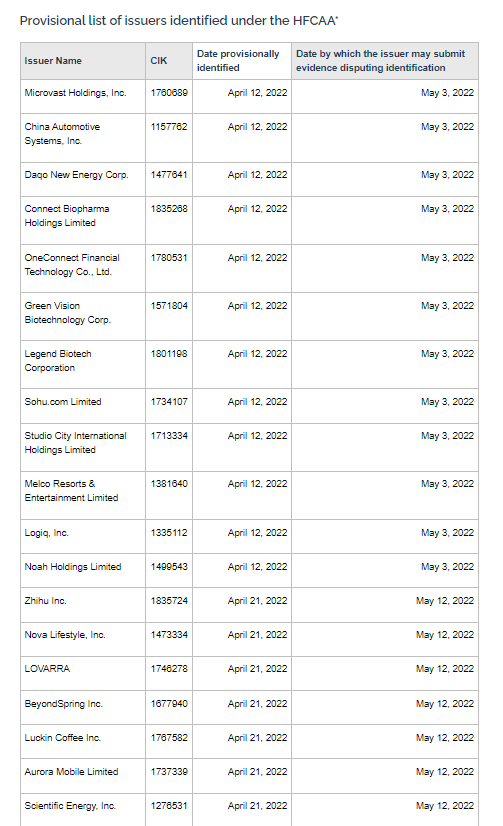Click CIK number 1571804
Viewport: 503px width, 826px height.
169,306
